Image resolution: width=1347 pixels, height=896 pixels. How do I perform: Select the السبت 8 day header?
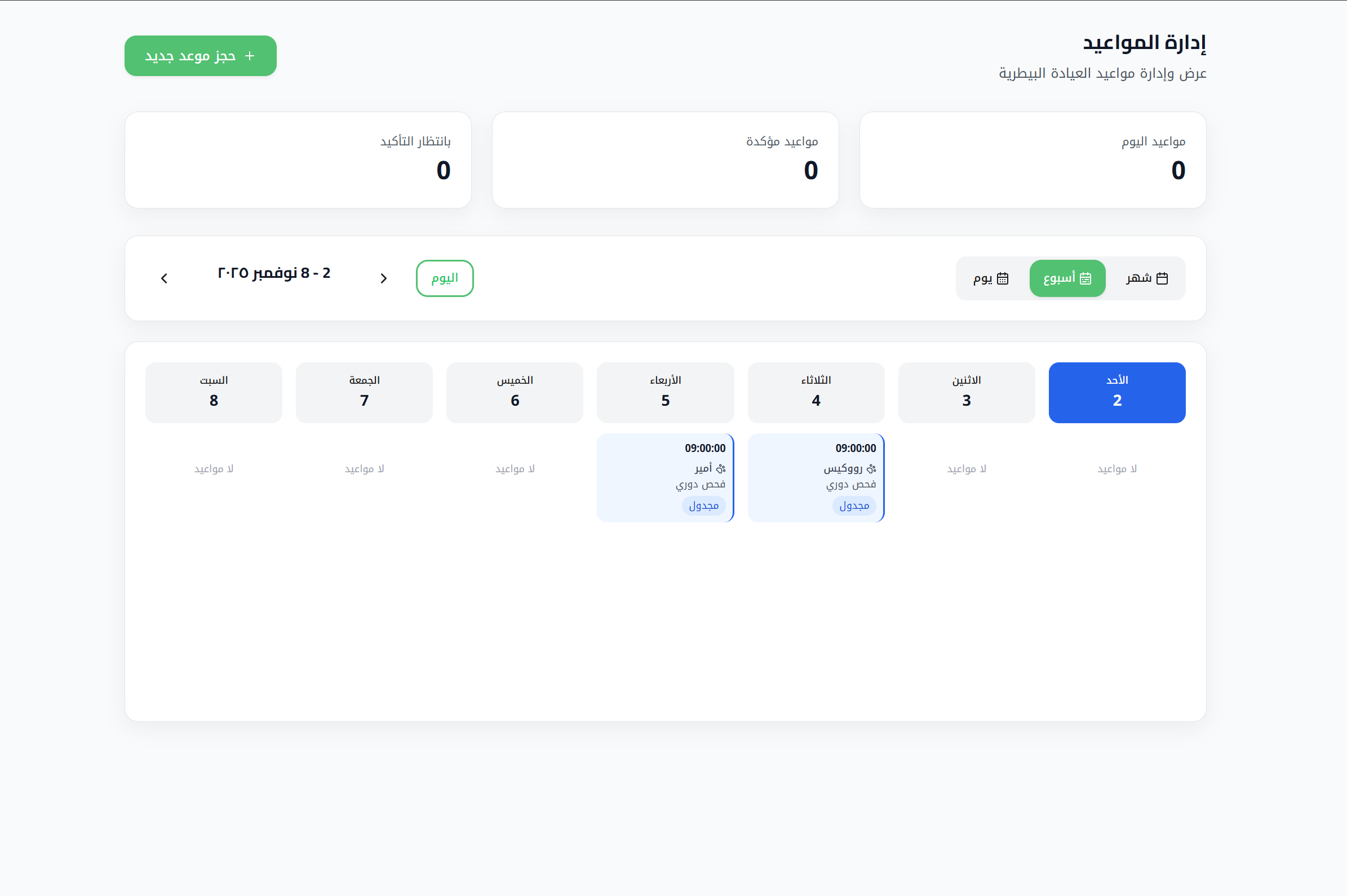click(x=213, y=393)
